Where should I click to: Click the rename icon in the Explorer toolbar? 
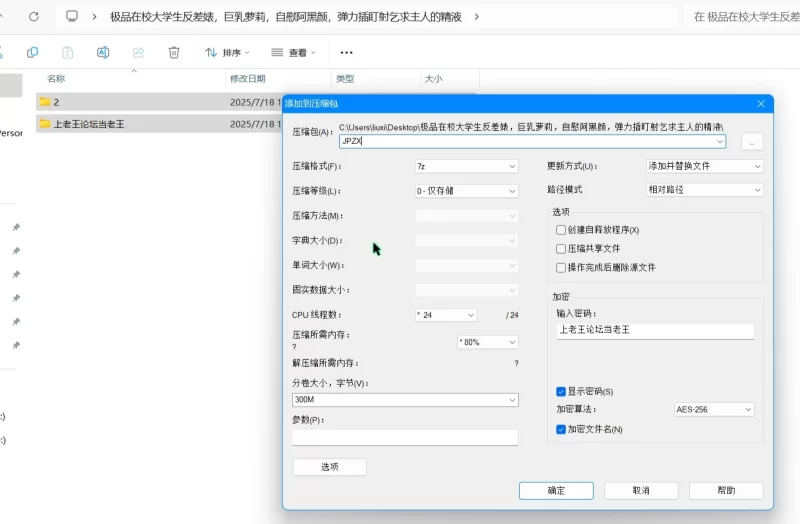[x=103, y=53]
